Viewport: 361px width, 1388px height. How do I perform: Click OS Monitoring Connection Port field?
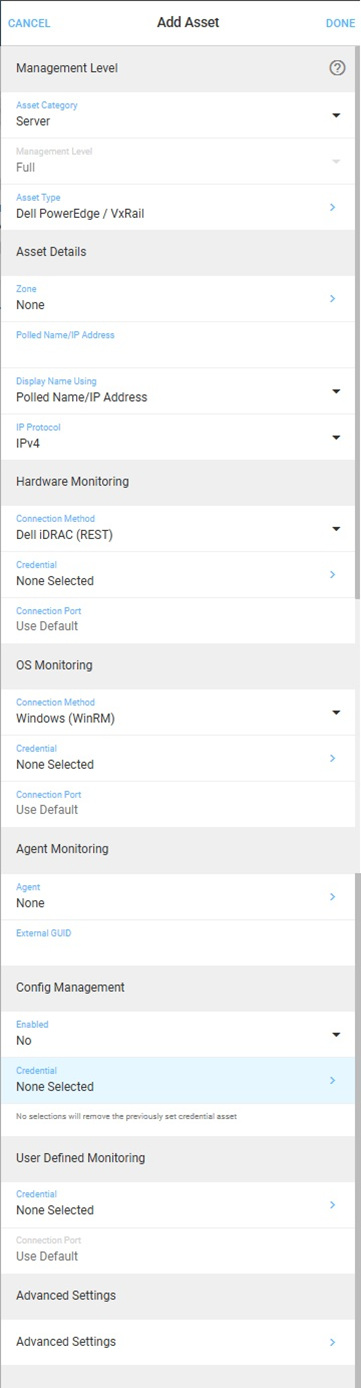pyautogui.click(x=177, y=804)
